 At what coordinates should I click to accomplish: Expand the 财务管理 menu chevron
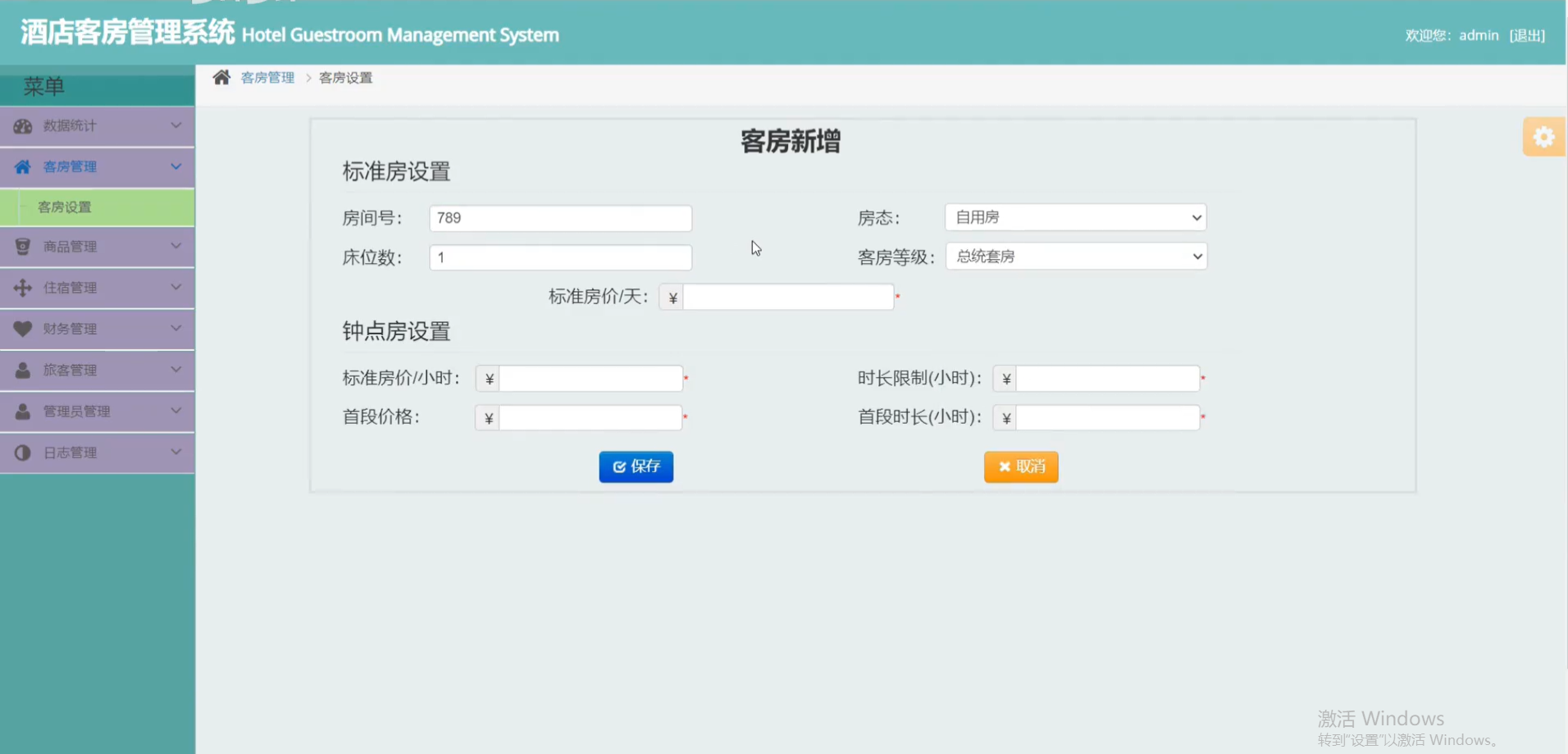[175, 328]
